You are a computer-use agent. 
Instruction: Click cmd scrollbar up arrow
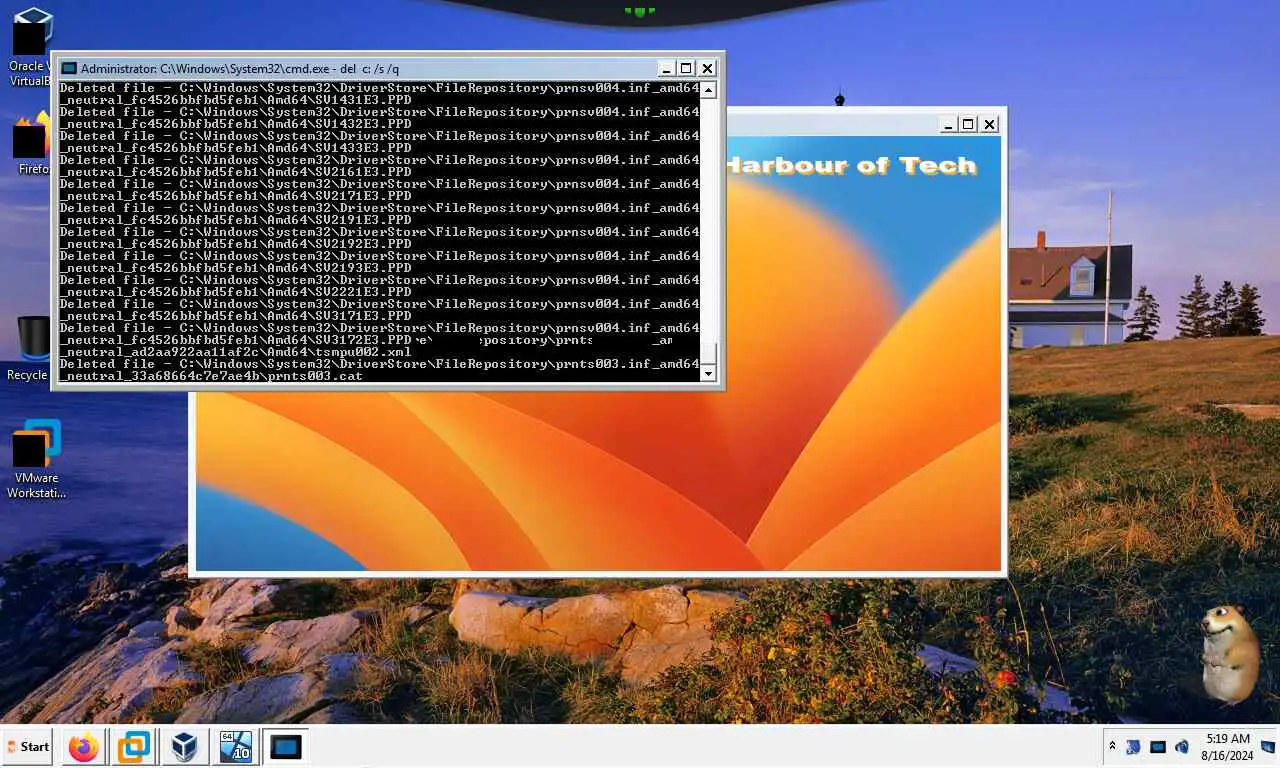click(708, 90)
